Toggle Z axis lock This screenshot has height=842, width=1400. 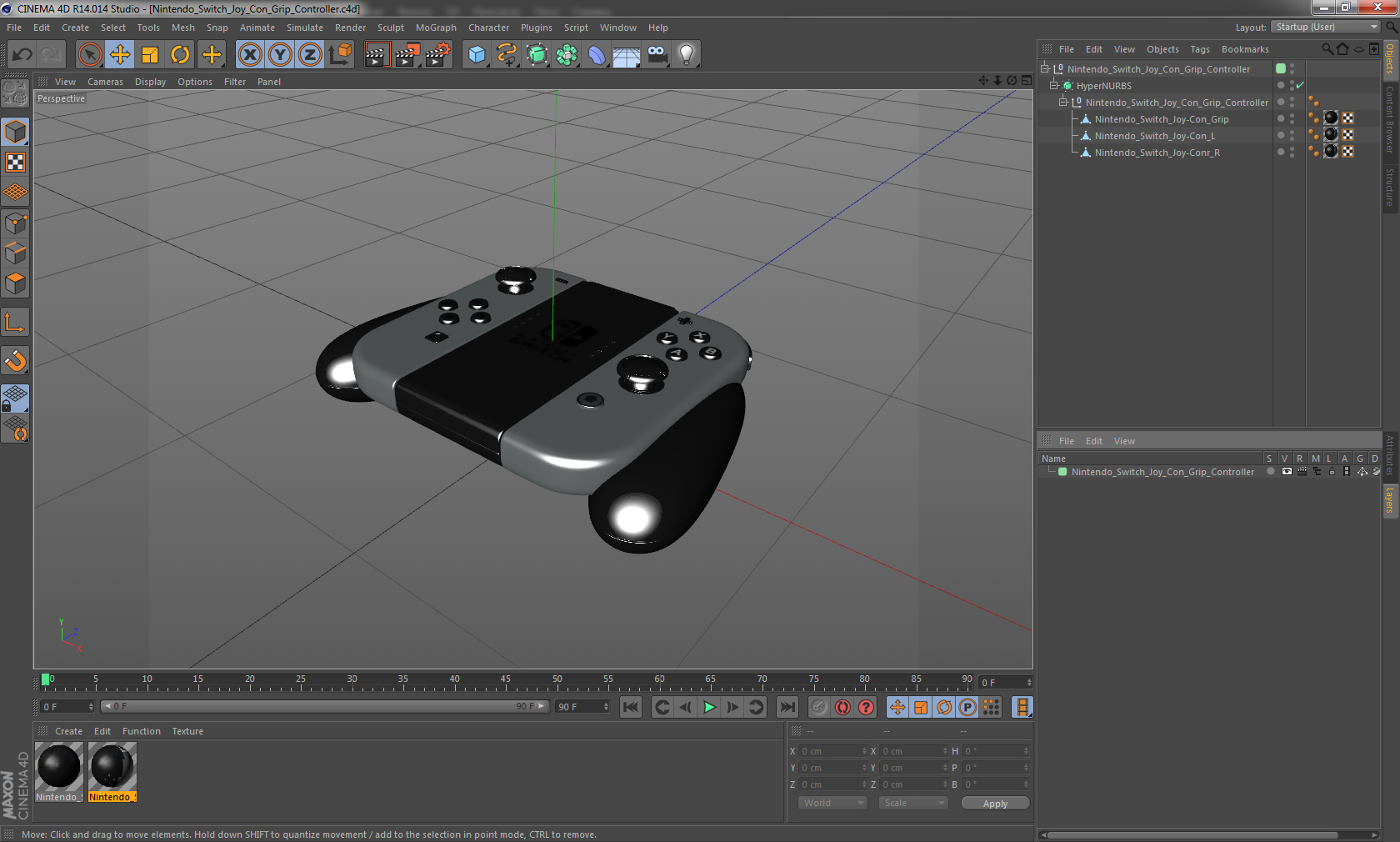(310, 55)
